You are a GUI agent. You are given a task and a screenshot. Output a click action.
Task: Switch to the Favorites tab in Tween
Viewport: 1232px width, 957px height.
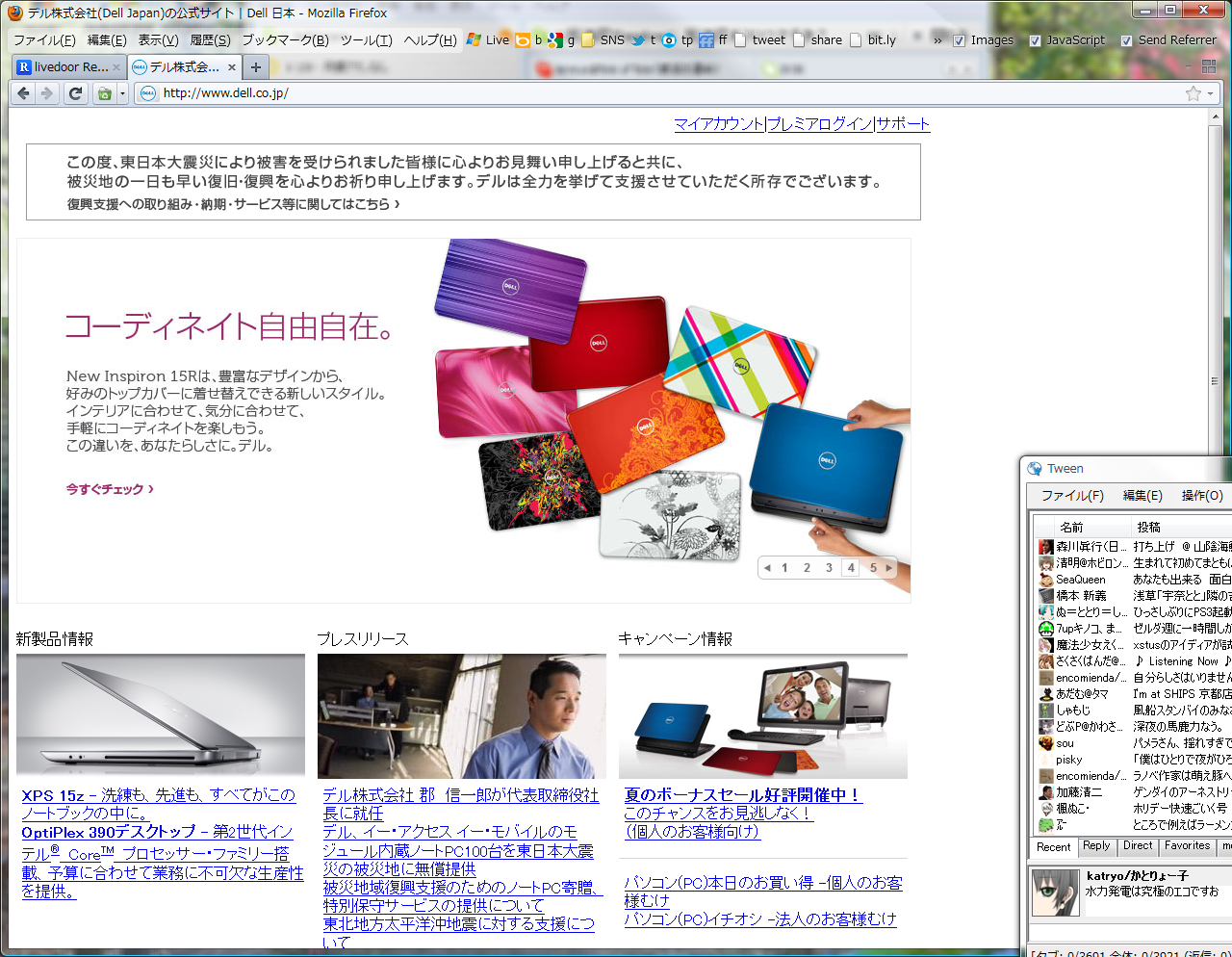[1187, 846]
